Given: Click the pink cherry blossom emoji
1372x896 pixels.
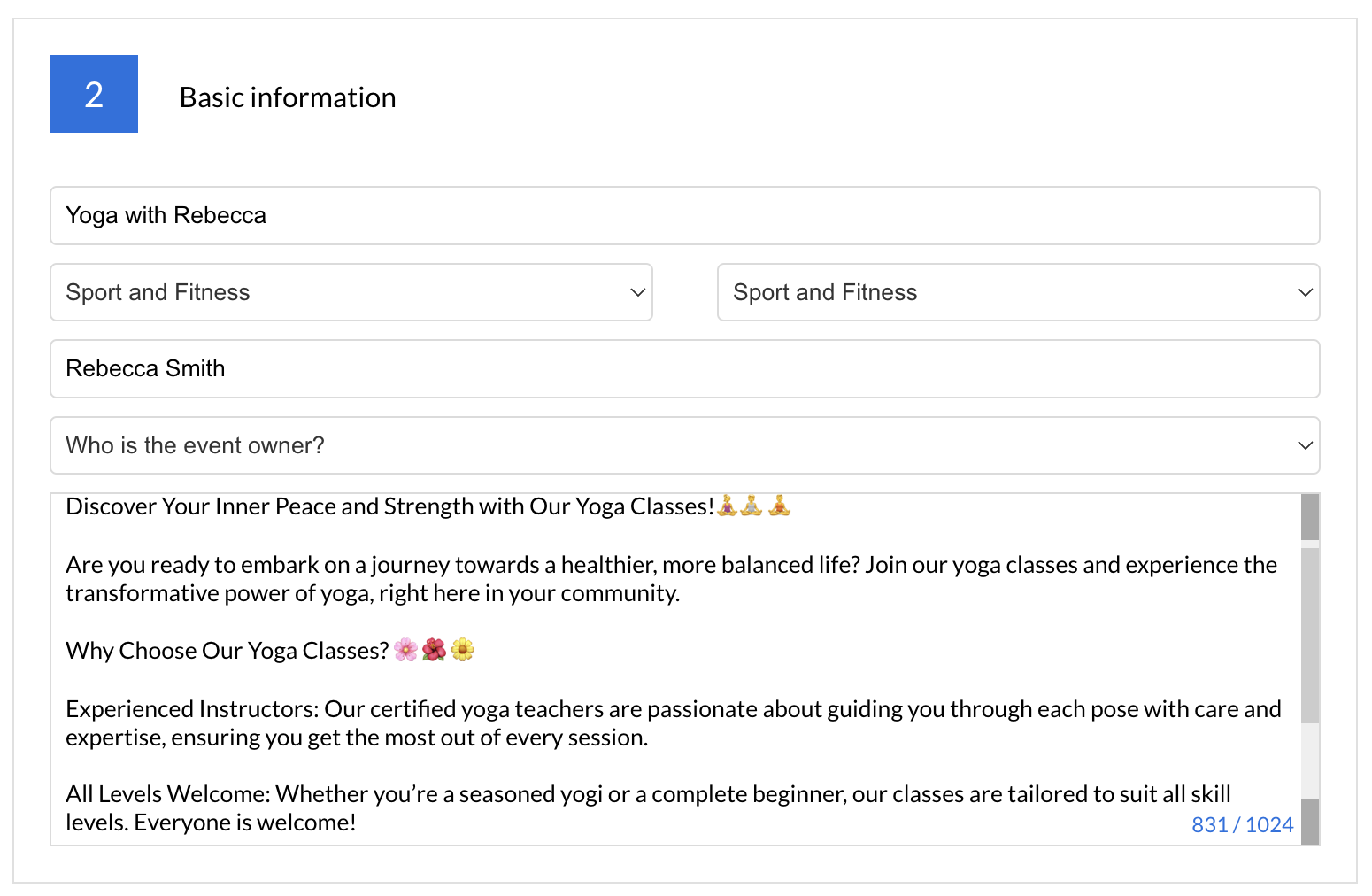Looking at the screenshot, I should point(406,651).
